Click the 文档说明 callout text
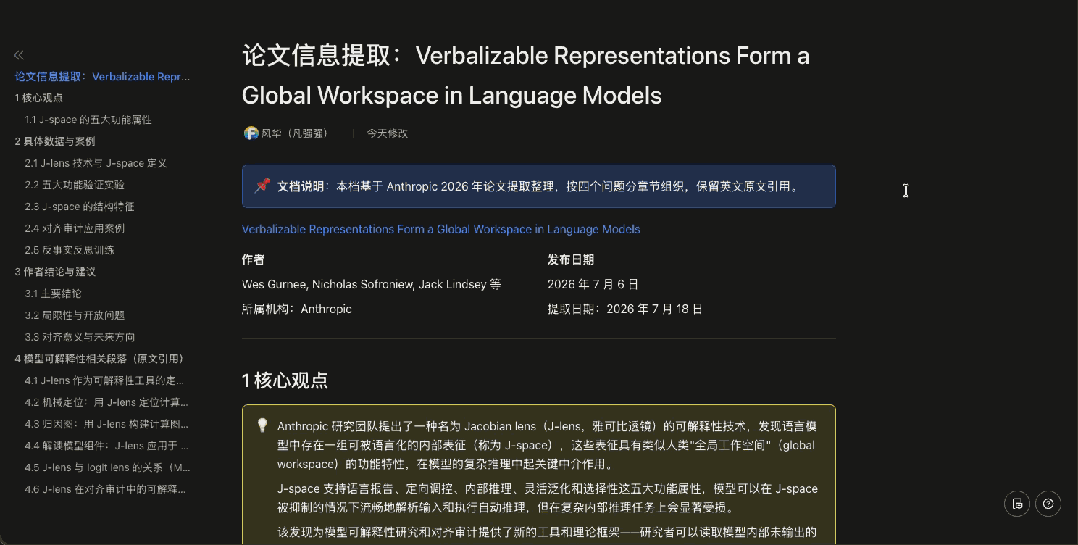1078x545 pixels. point(539,186)
